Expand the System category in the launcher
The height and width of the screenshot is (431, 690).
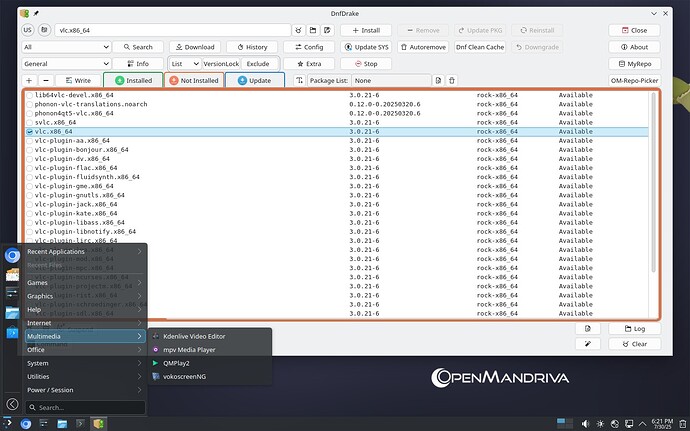click(84, 363)
